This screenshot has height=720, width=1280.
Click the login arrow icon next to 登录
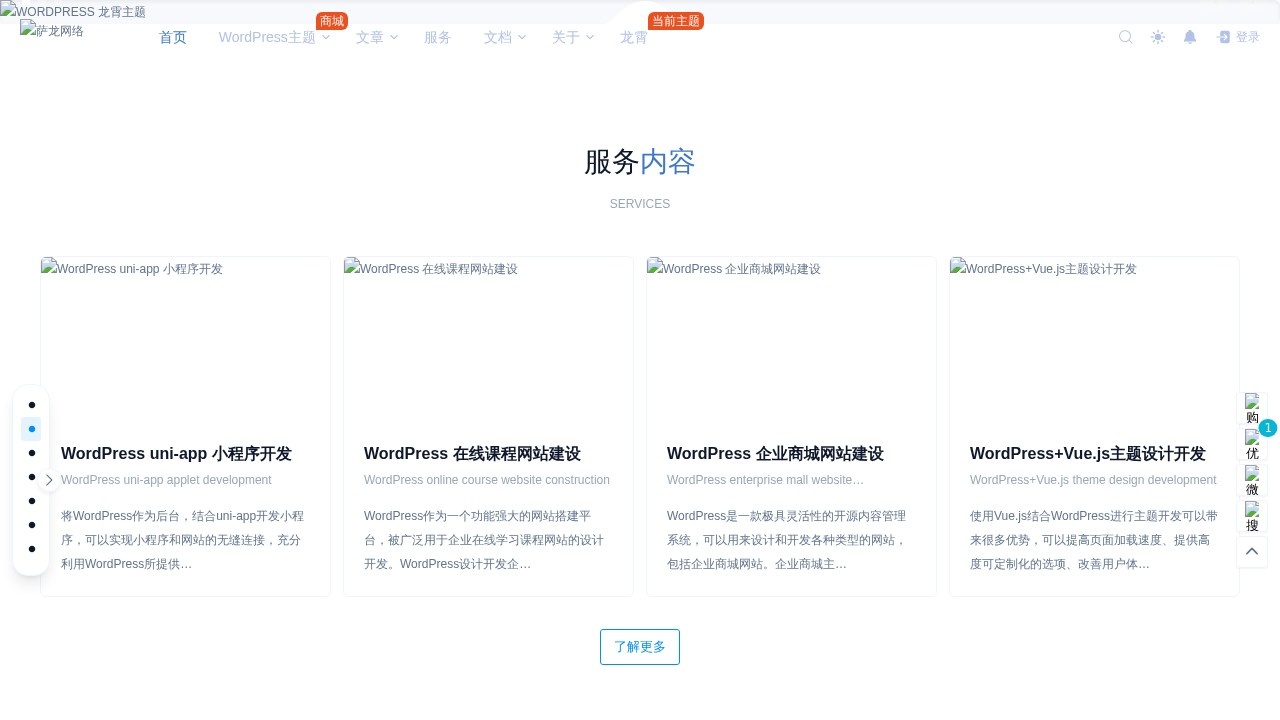(1222, 37)
